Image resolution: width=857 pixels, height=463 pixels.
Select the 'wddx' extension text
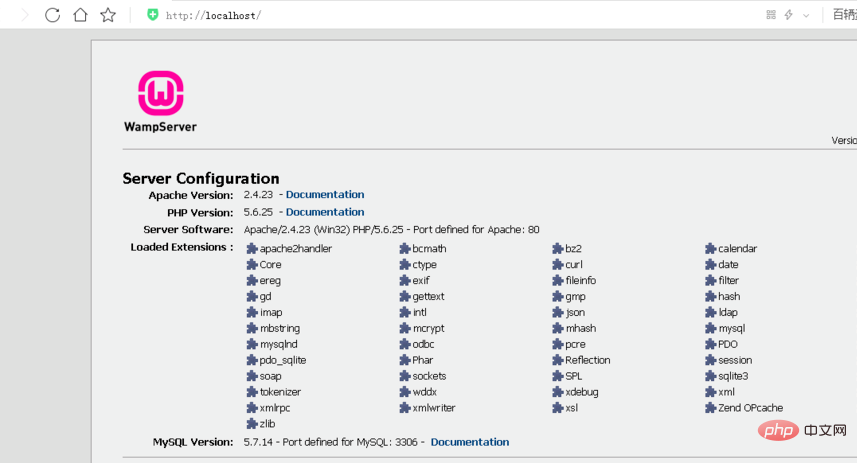coord(424,391)
